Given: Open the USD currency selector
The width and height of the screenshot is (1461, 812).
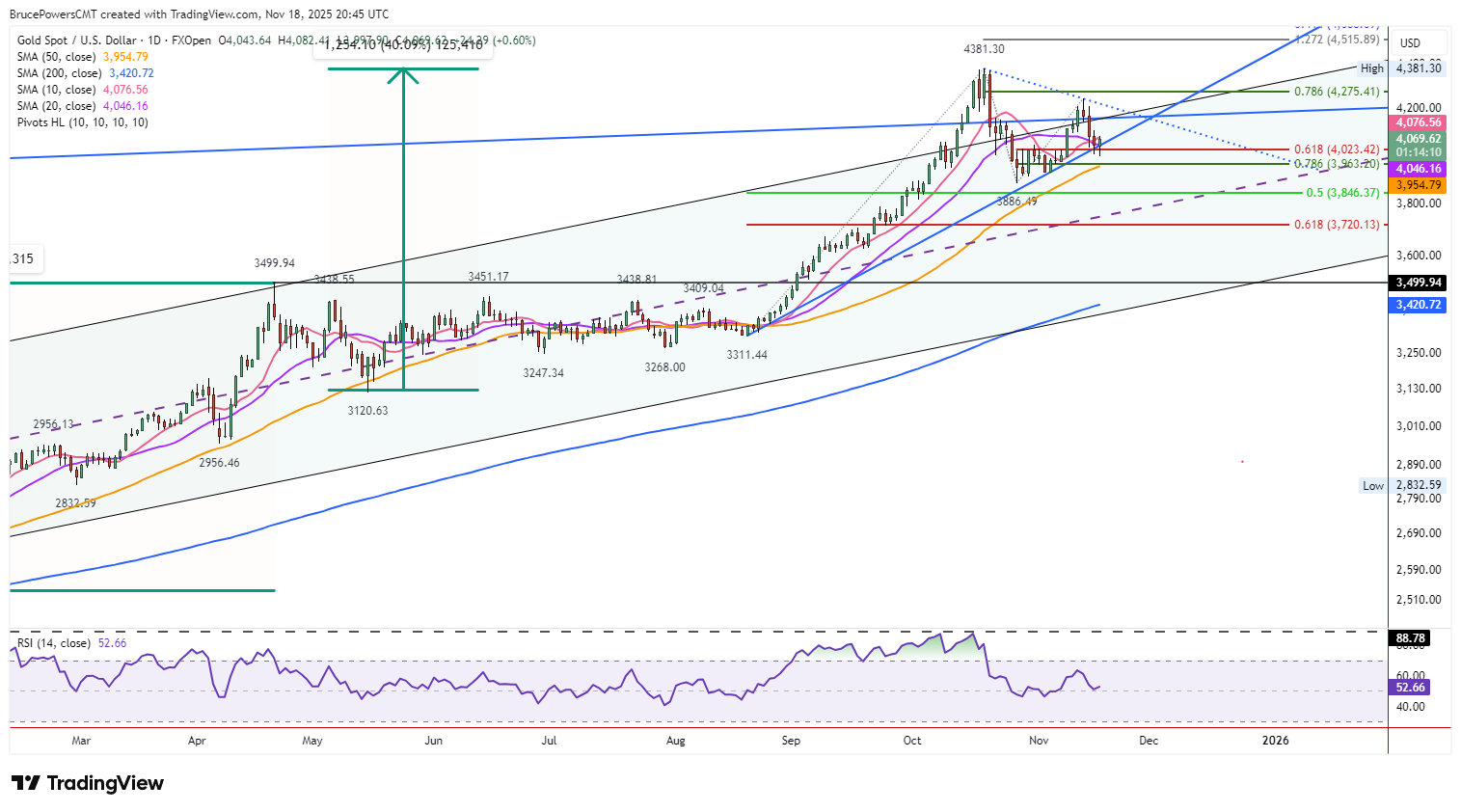Looking at the screenshot, I should (x=1410, y=43).
